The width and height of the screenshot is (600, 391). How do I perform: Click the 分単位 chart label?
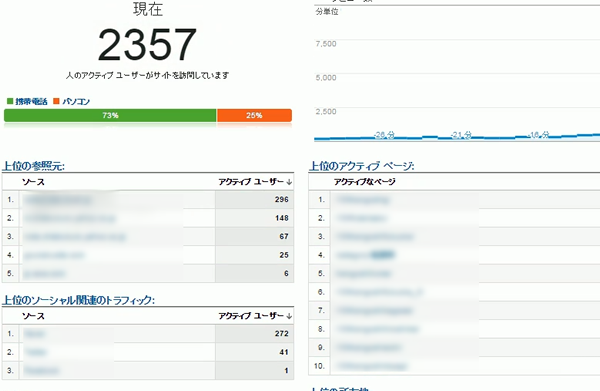click(x=327, y=12)
